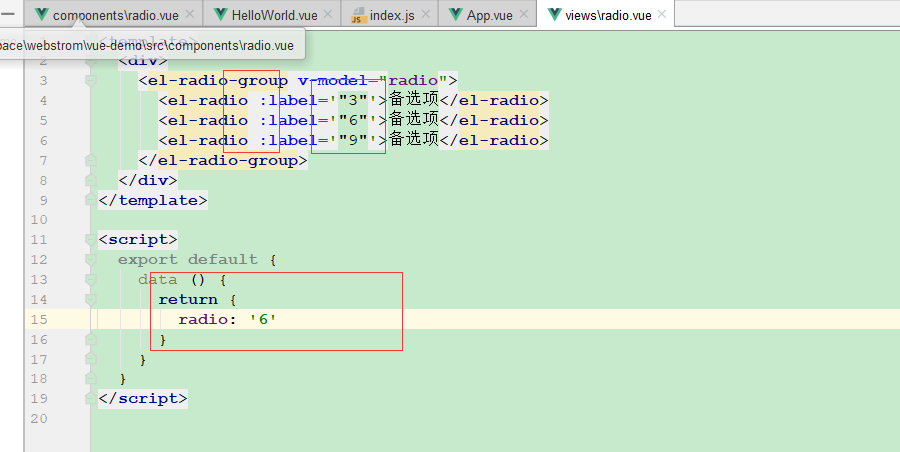Click the closing </el-radio-group> tag
This screenshot has width=900, height=452.
pos(223,160)
